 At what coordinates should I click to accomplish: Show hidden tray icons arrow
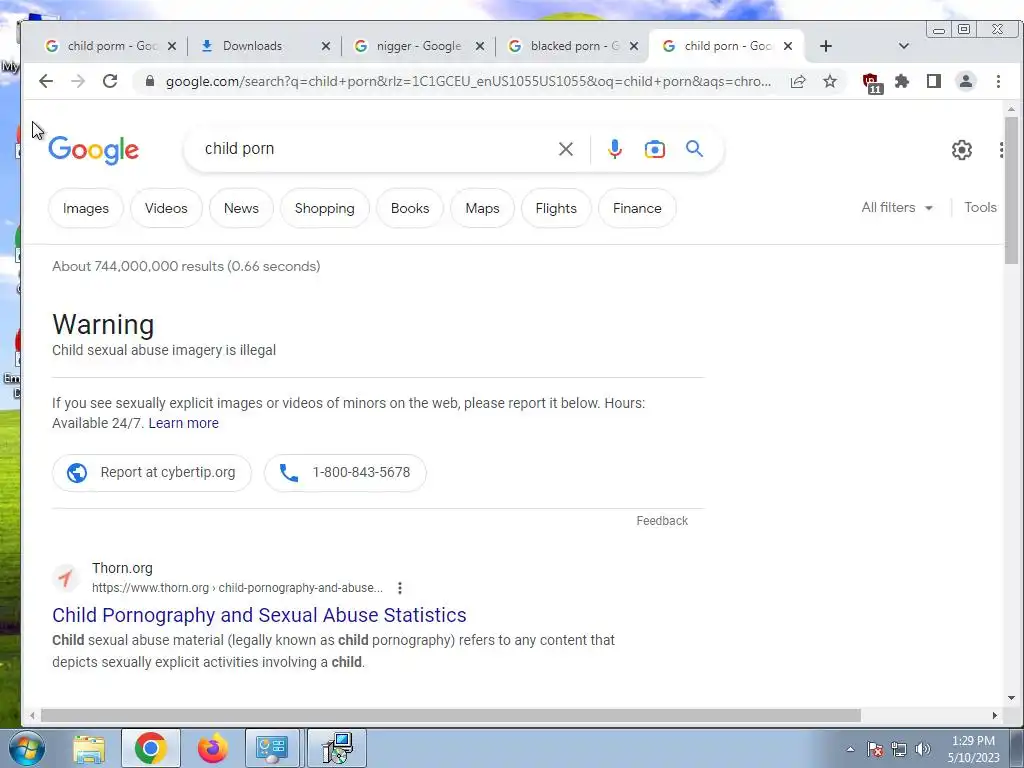(x=850, y=749)
